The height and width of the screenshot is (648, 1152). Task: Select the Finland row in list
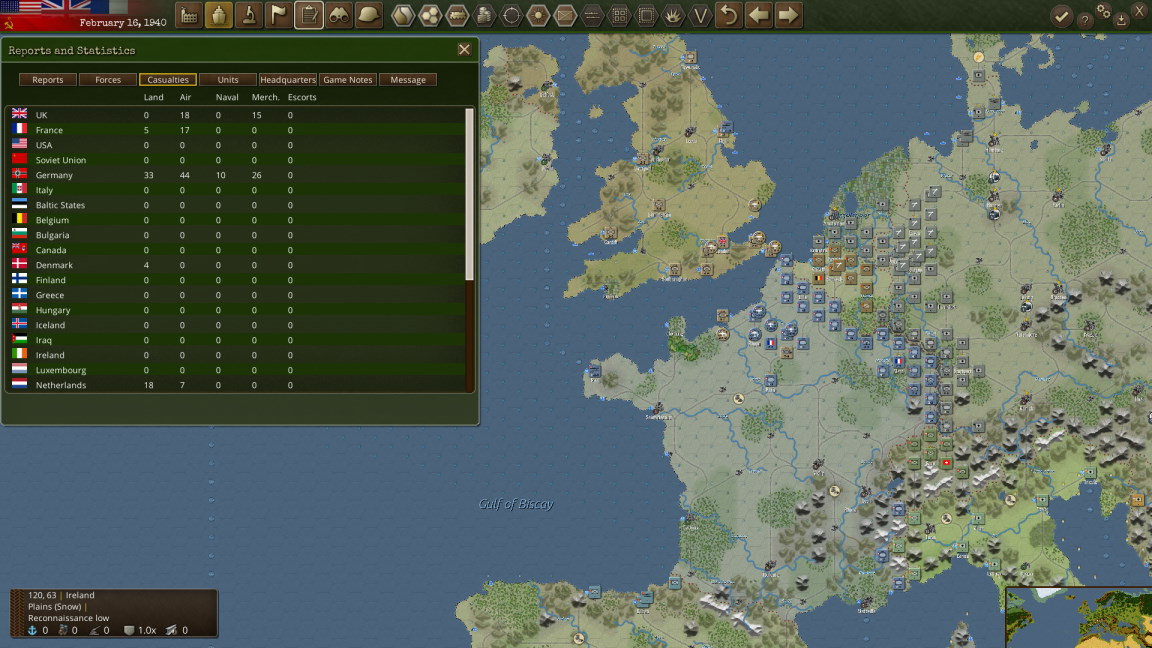click(x=235, y=280)
